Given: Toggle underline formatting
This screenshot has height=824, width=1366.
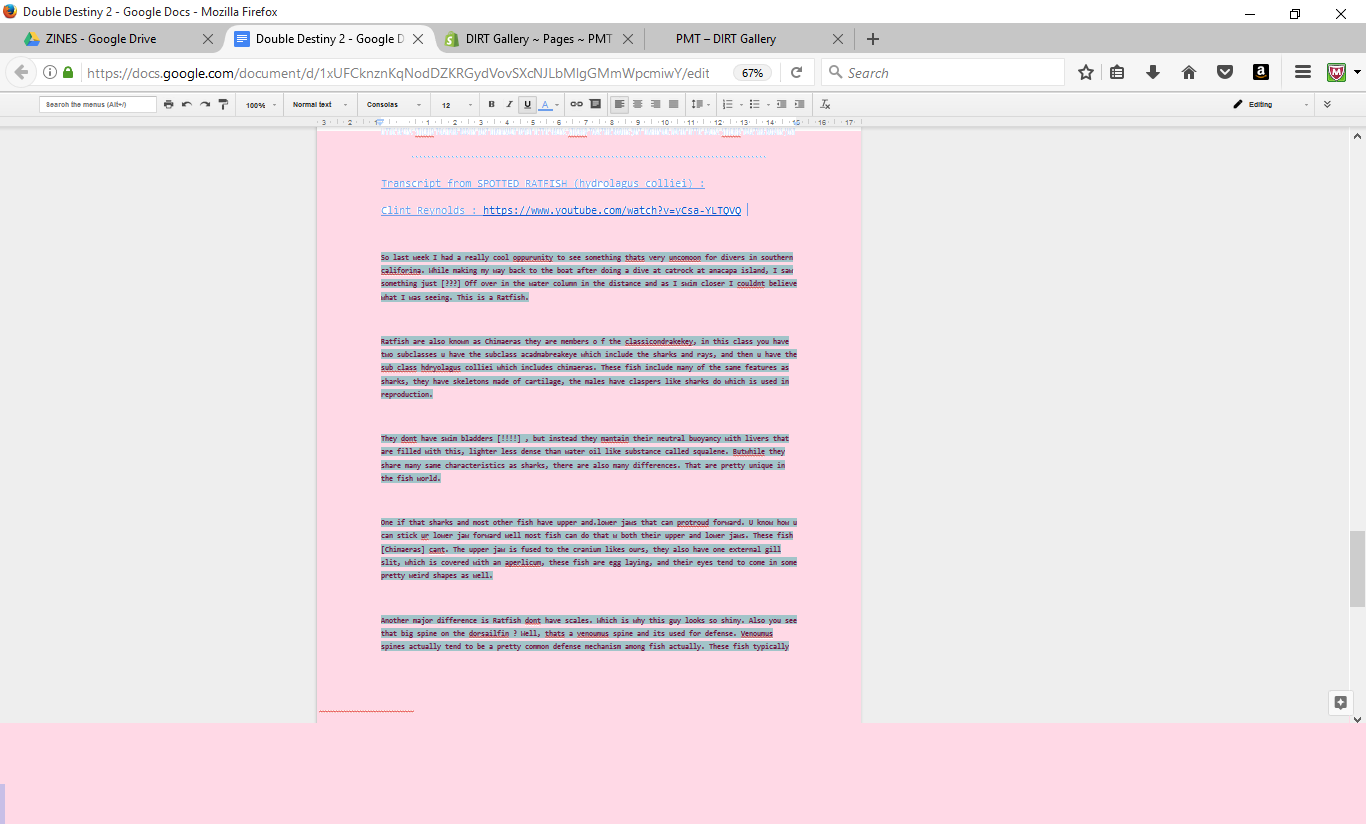Looking at the screenshot, I should tap(528, 104).
